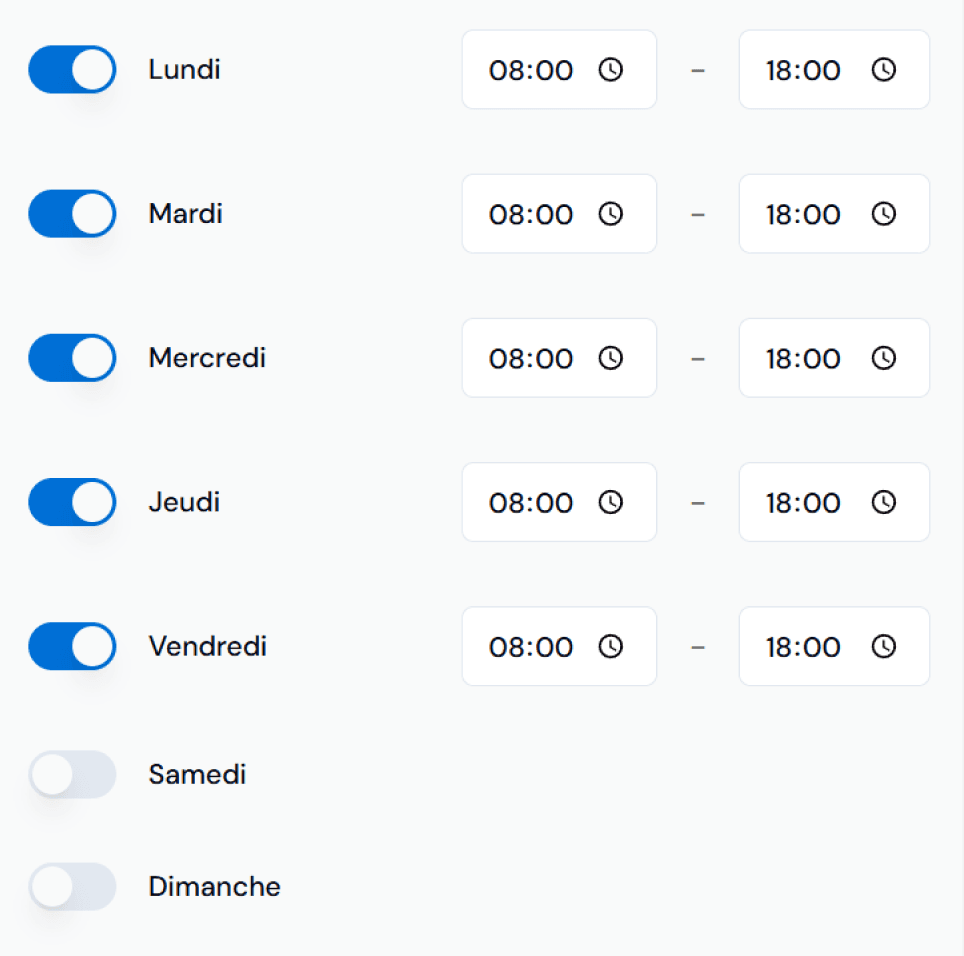
Task: Open Mardi end time clock picker
Action: coord(883,214)
